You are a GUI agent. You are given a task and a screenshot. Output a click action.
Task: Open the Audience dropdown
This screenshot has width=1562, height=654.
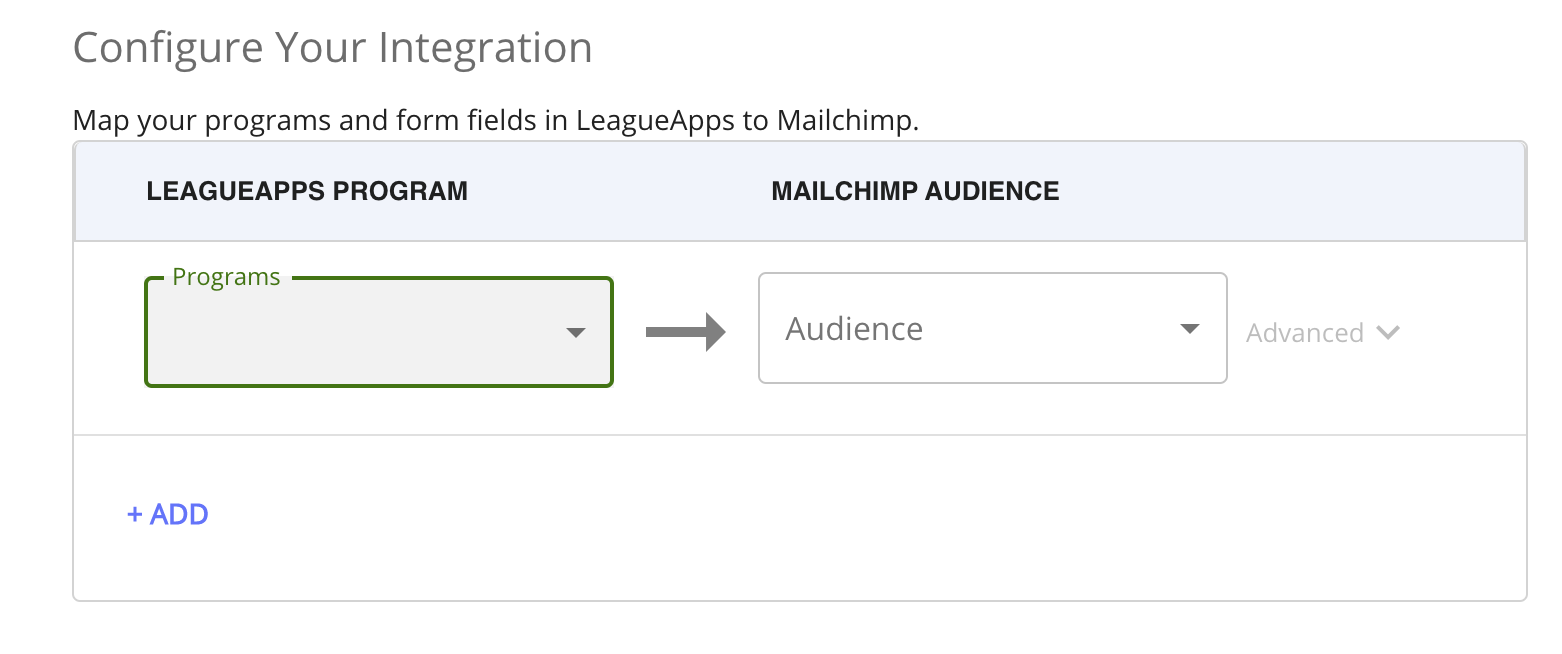(992, 328)
